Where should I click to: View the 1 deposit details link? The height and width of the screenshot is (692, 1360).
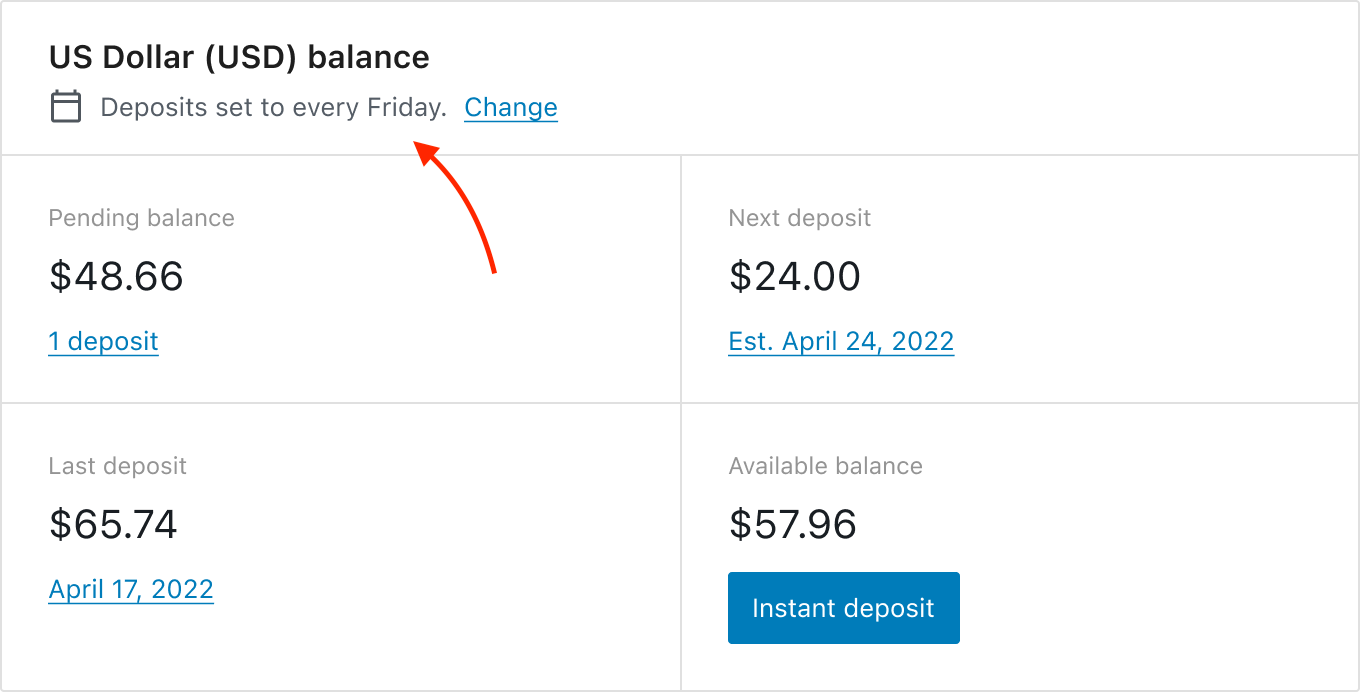[x=103, y=341]
